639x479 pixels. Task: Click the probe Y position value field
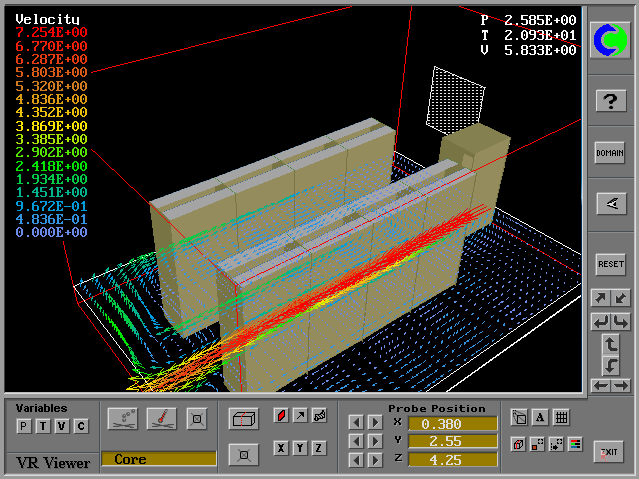coord(451,441)
